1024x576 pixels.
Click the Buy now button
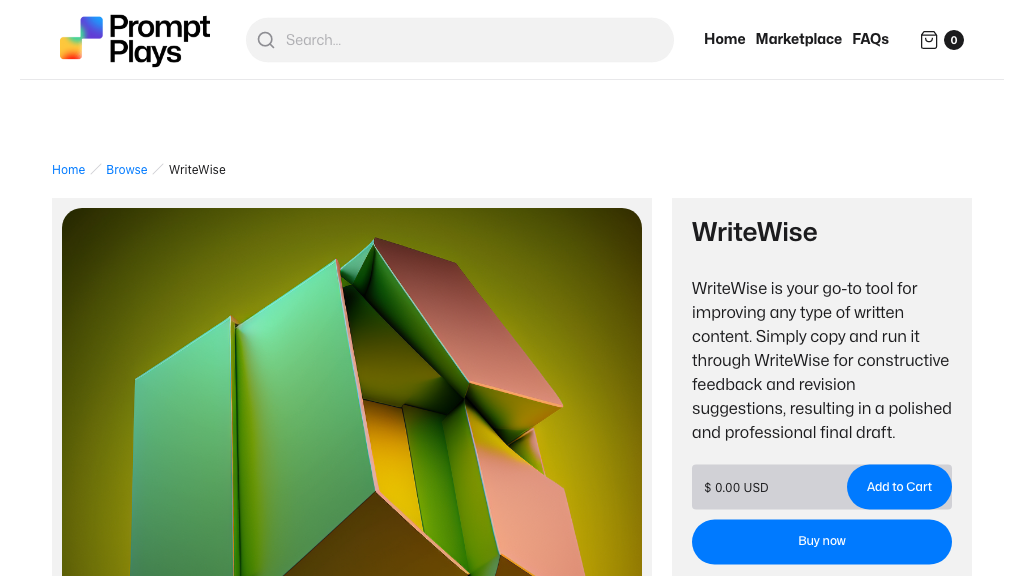tap(822, 541)
